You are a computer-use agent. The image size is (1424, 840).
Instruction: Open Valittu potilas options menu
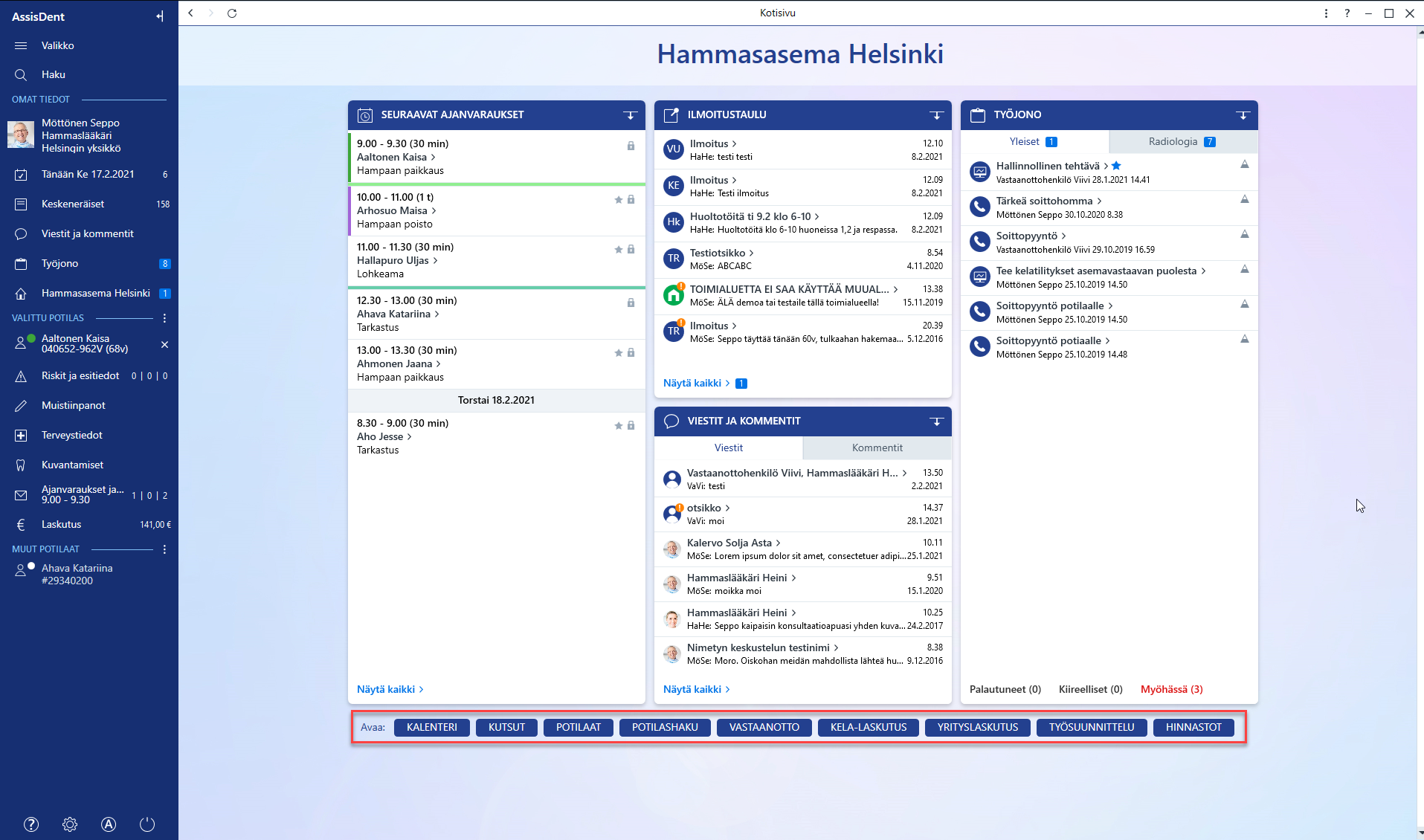point(164,317)
